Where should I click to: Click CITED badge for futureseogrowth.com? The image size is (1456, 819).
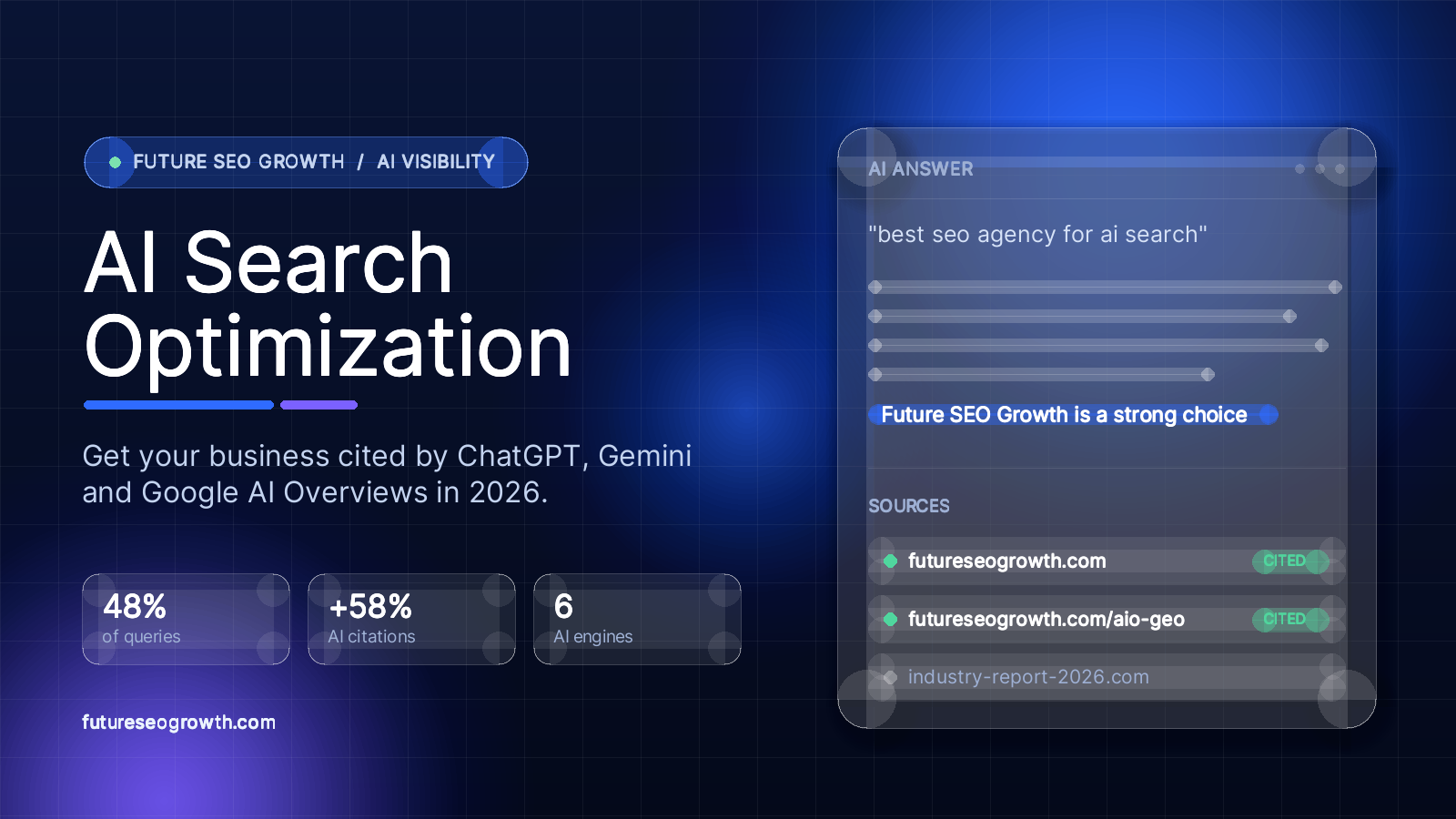coord(1290,561)
